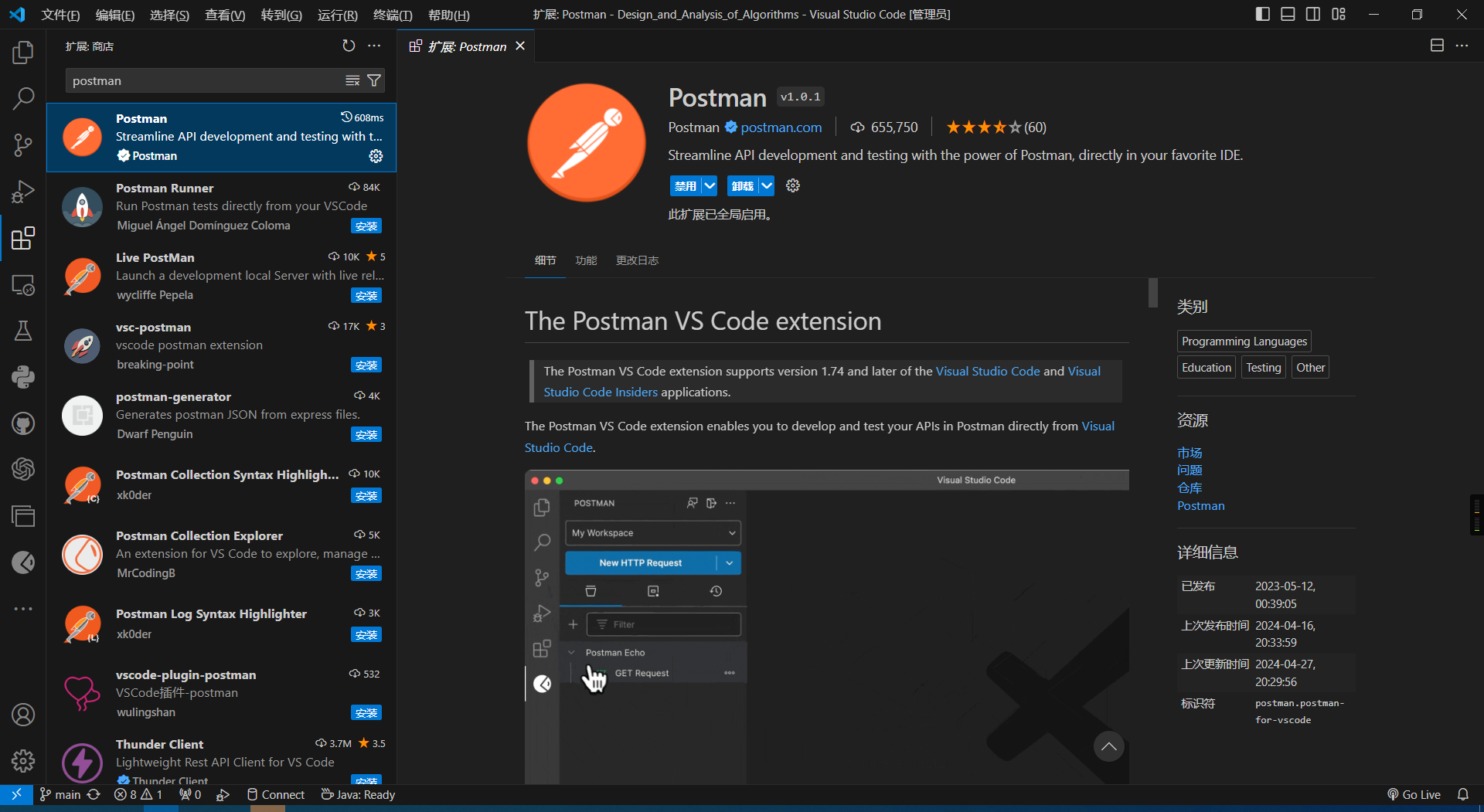1484x812 pixels.
Task: Select vsc-postman extension in list
Action: click(221, 345)
